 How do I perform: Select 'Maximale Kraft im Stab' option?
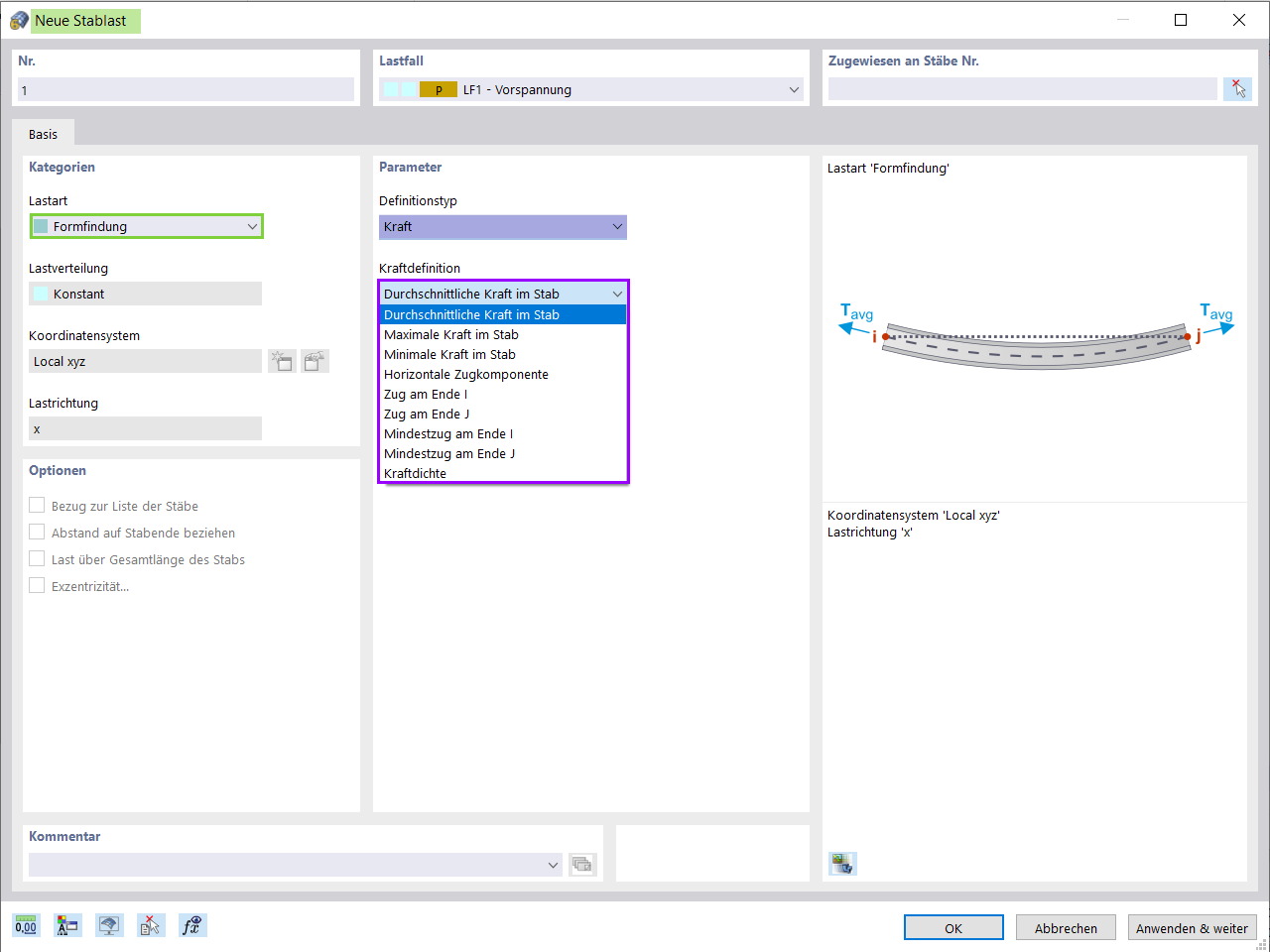click(x=503, y=334)
